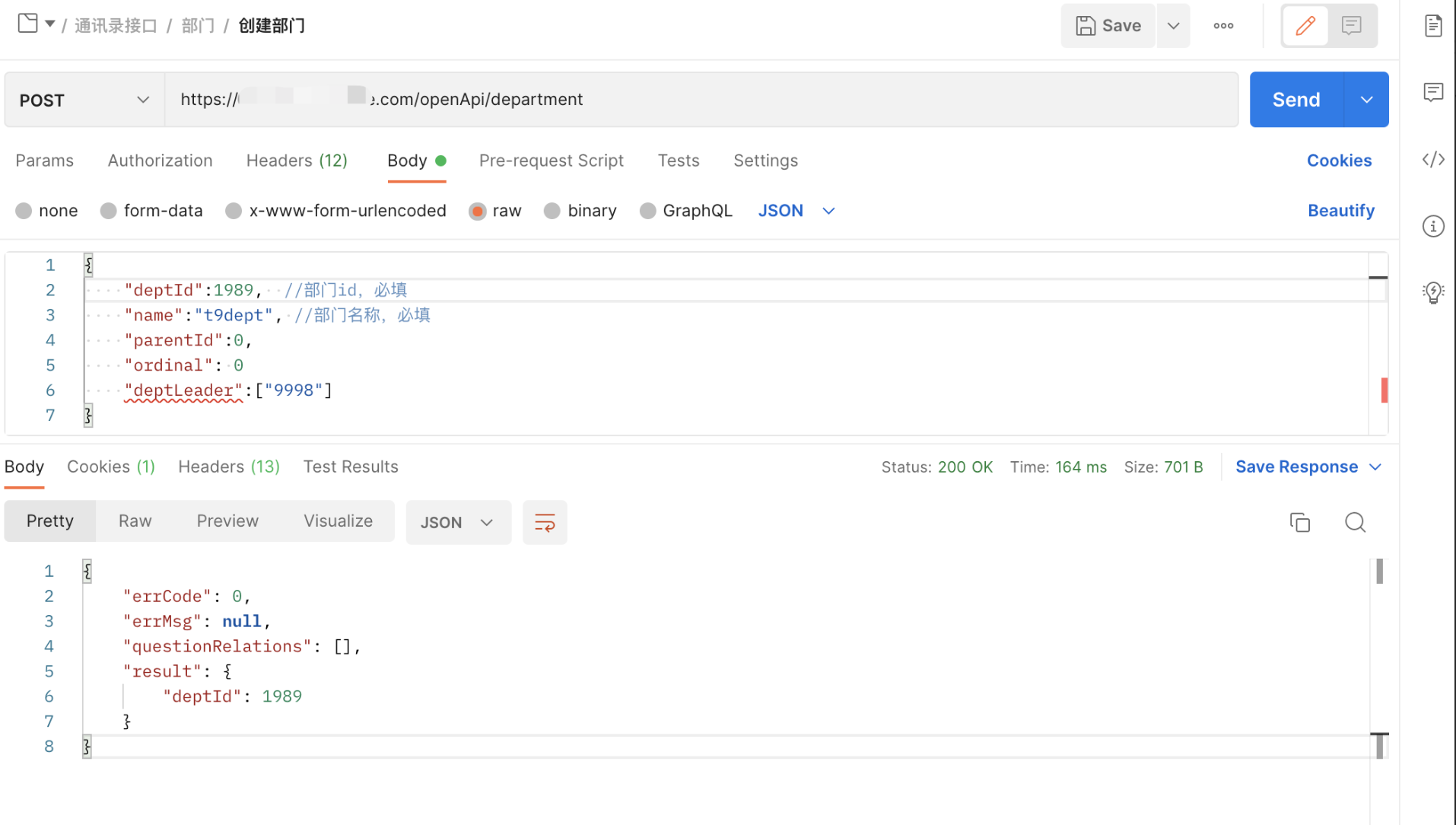The height and width of the screenshot is (825, 1456).
Task: Select the Preview response view
Action: tap(227, 521)
